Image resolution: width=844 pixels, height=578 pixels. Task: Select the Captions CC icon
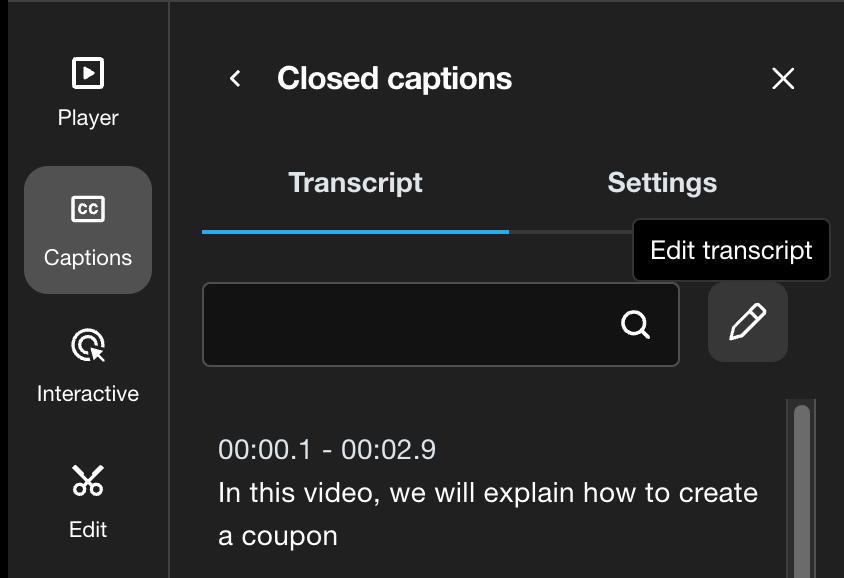click(x=88, y=209)
